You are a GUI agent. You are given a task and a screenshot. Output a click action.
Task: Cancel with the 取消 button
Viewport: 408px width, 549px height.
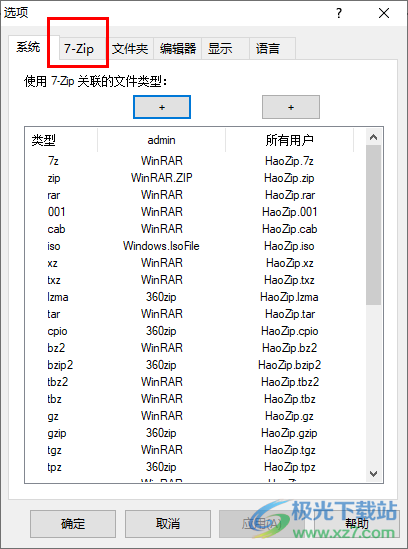pyautogui.click(x=168, y=524)
